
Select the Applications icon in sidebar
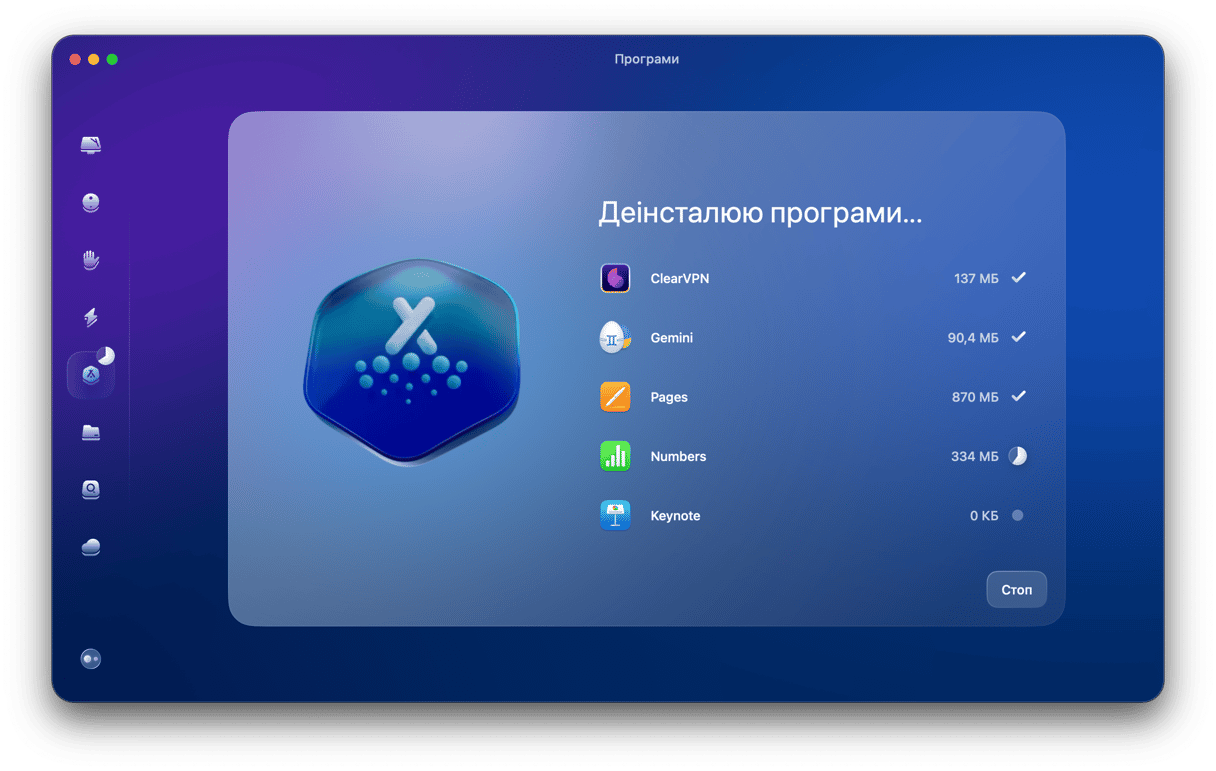click(x=91, y=375)
